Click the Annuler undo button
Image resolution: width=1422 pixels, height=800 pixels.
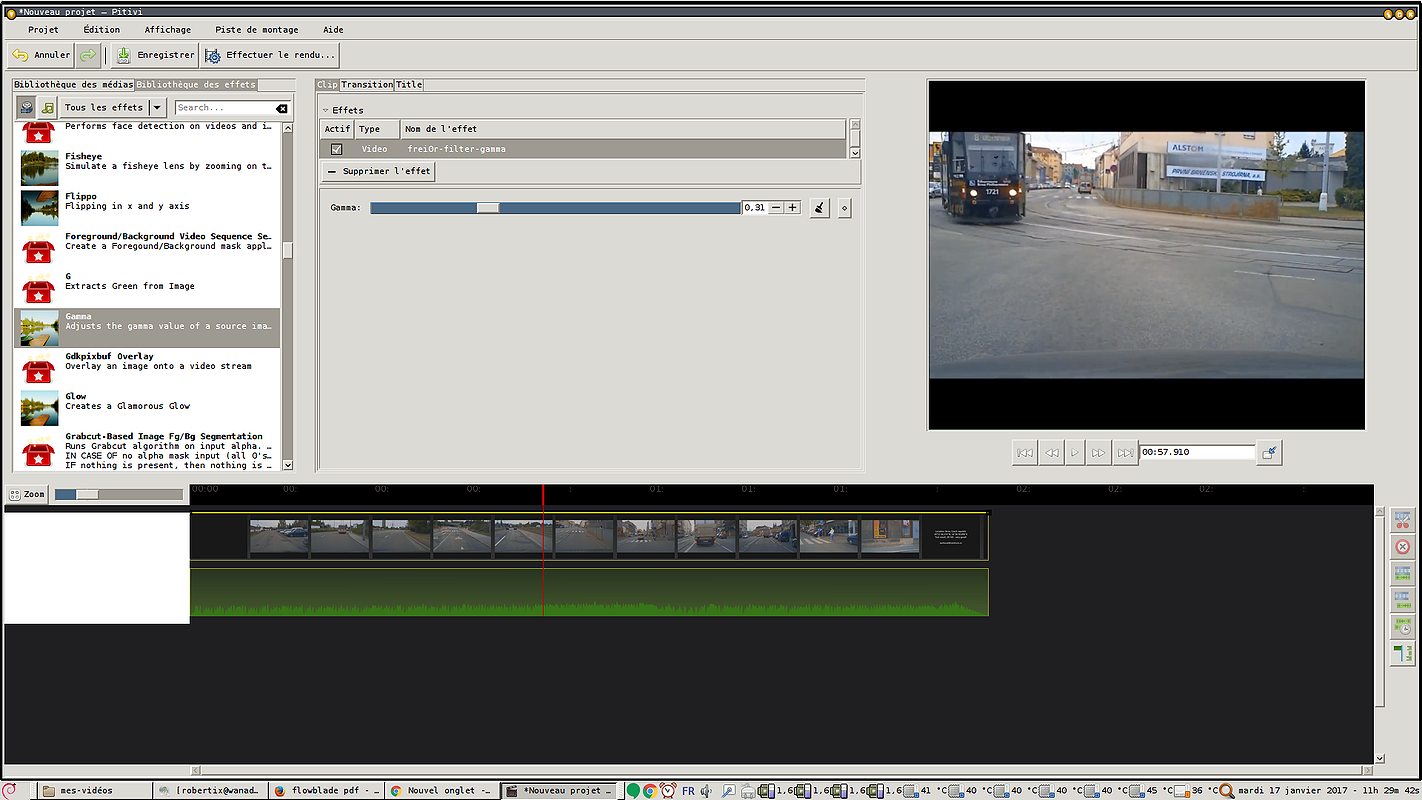(x=41, y=55)
